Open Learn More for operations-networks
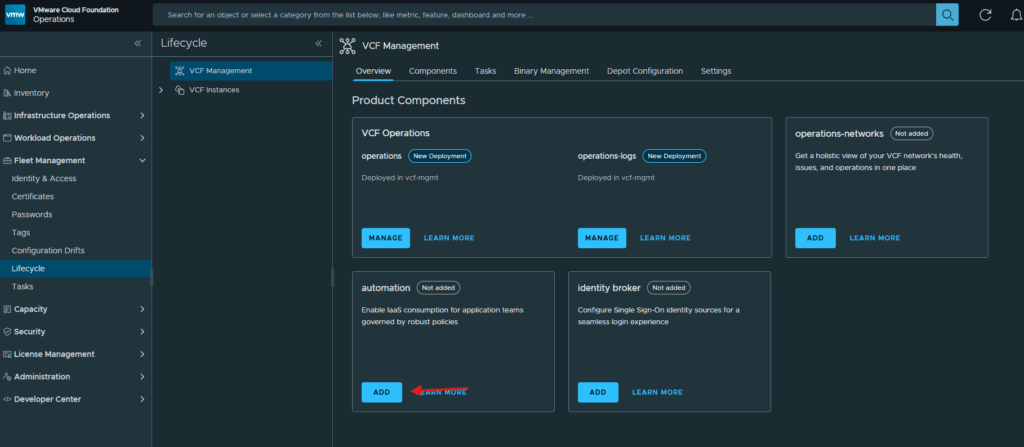1024x447 pixels. (x=874, y=238)
